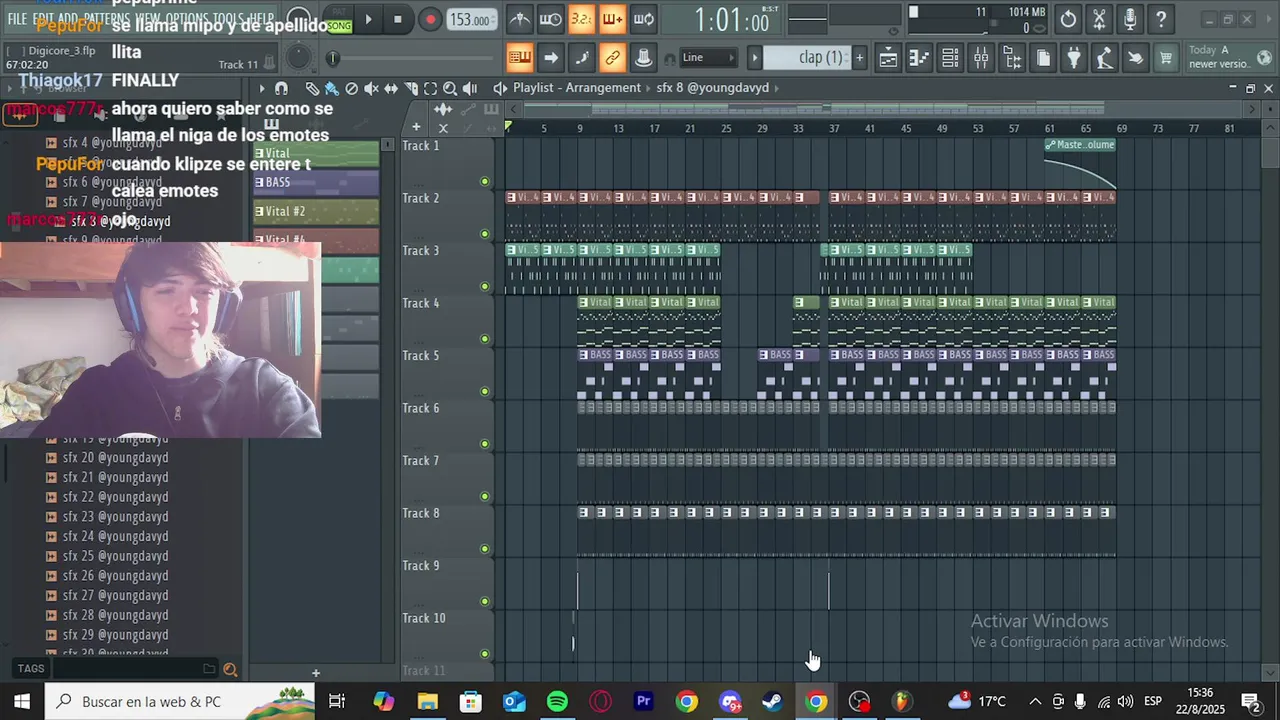Select the playlist Slice tool

(411, 88)
